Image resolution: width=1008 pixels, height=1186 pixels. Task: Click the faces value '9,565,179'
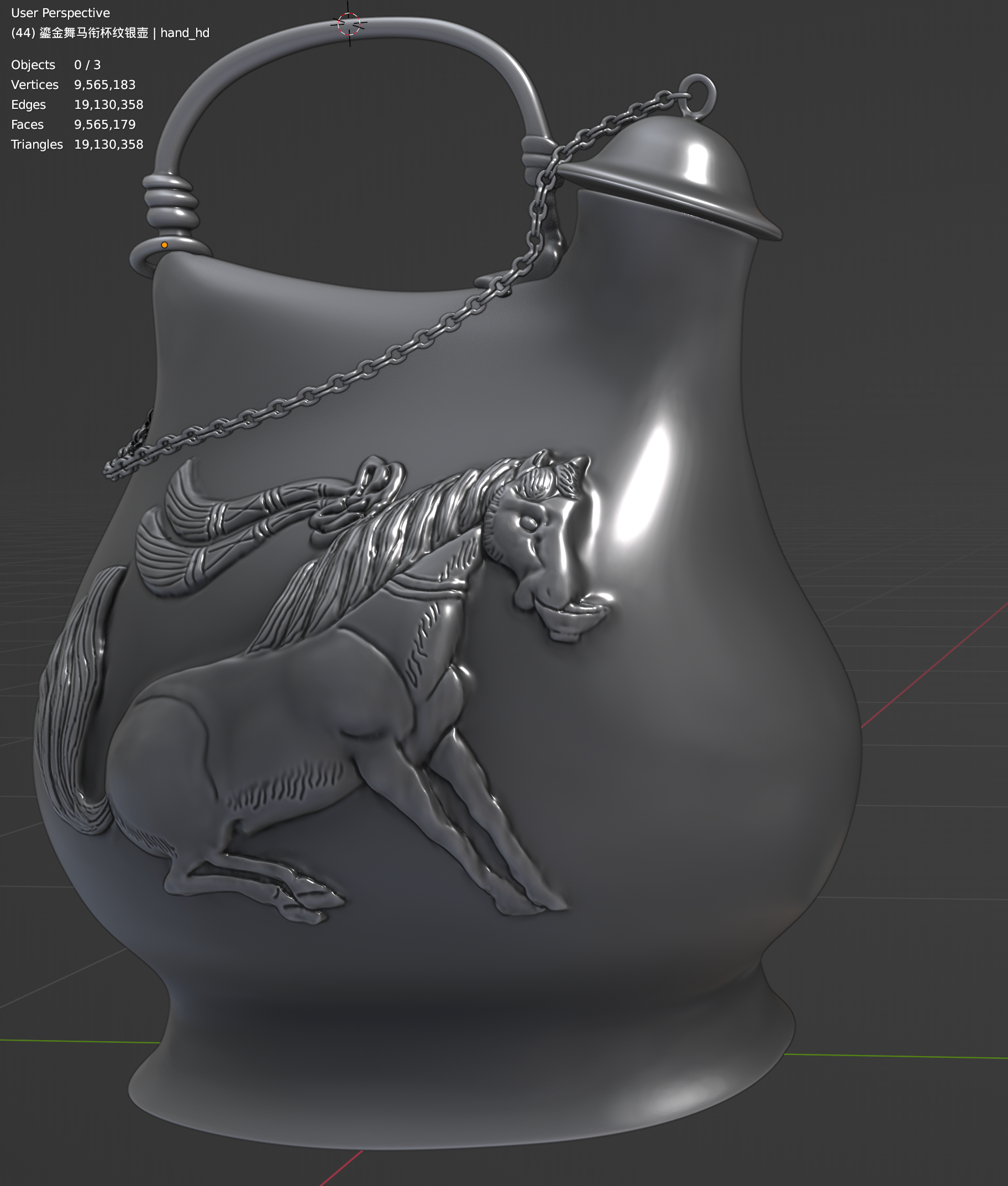tap(104, 124)
